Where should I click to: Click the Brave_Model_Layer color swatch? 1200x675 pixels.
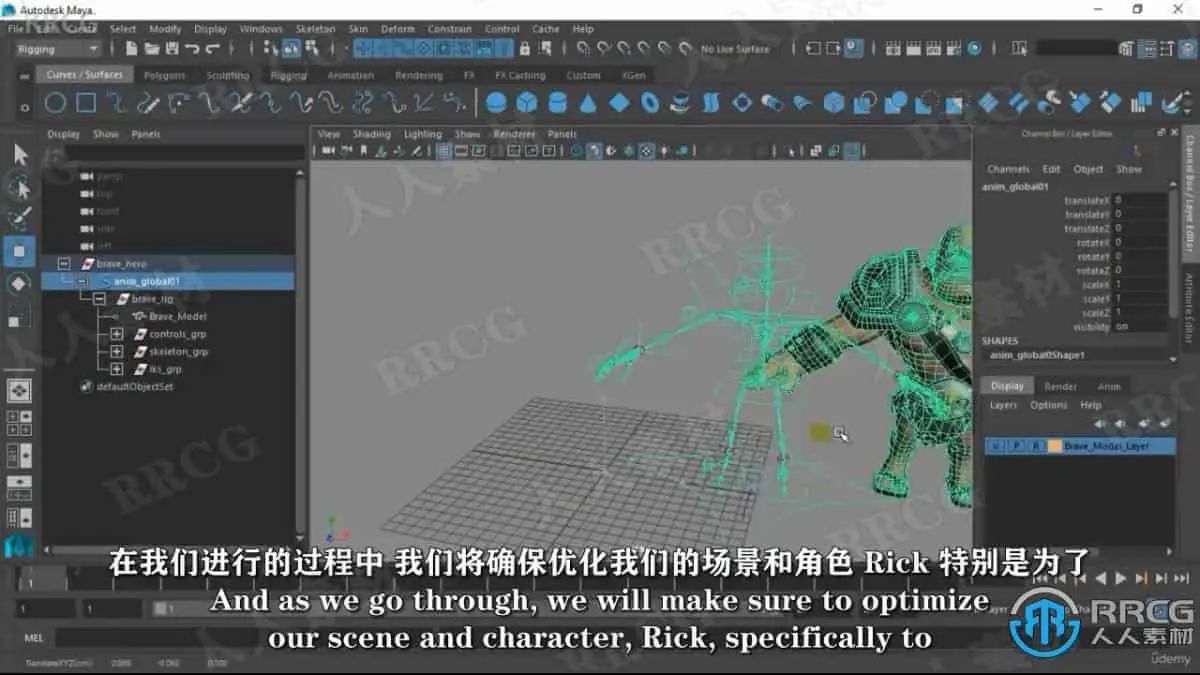click(x=1054, y=446)
